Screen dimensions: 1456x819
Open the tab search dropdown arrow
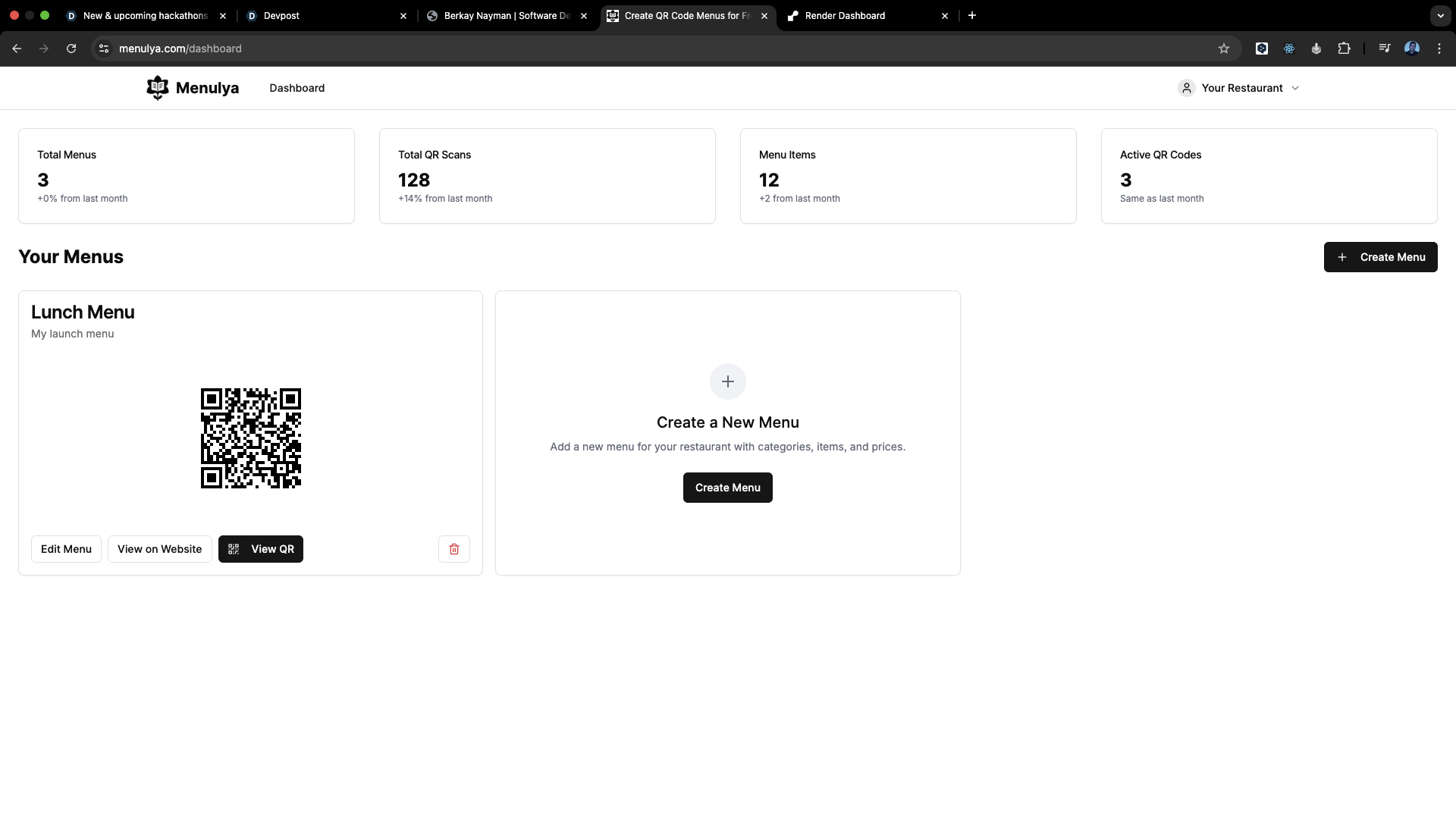click(x=1439, y=15)
